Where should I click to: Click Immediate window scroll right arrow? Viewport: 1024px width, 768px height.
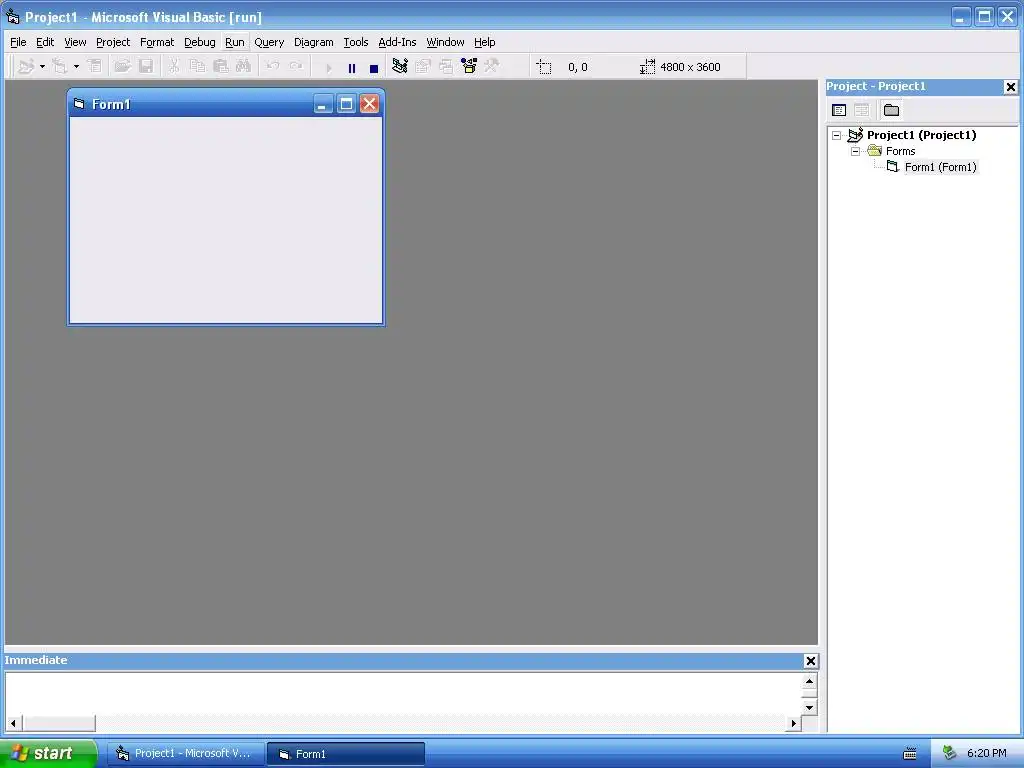tap(793, 724)
